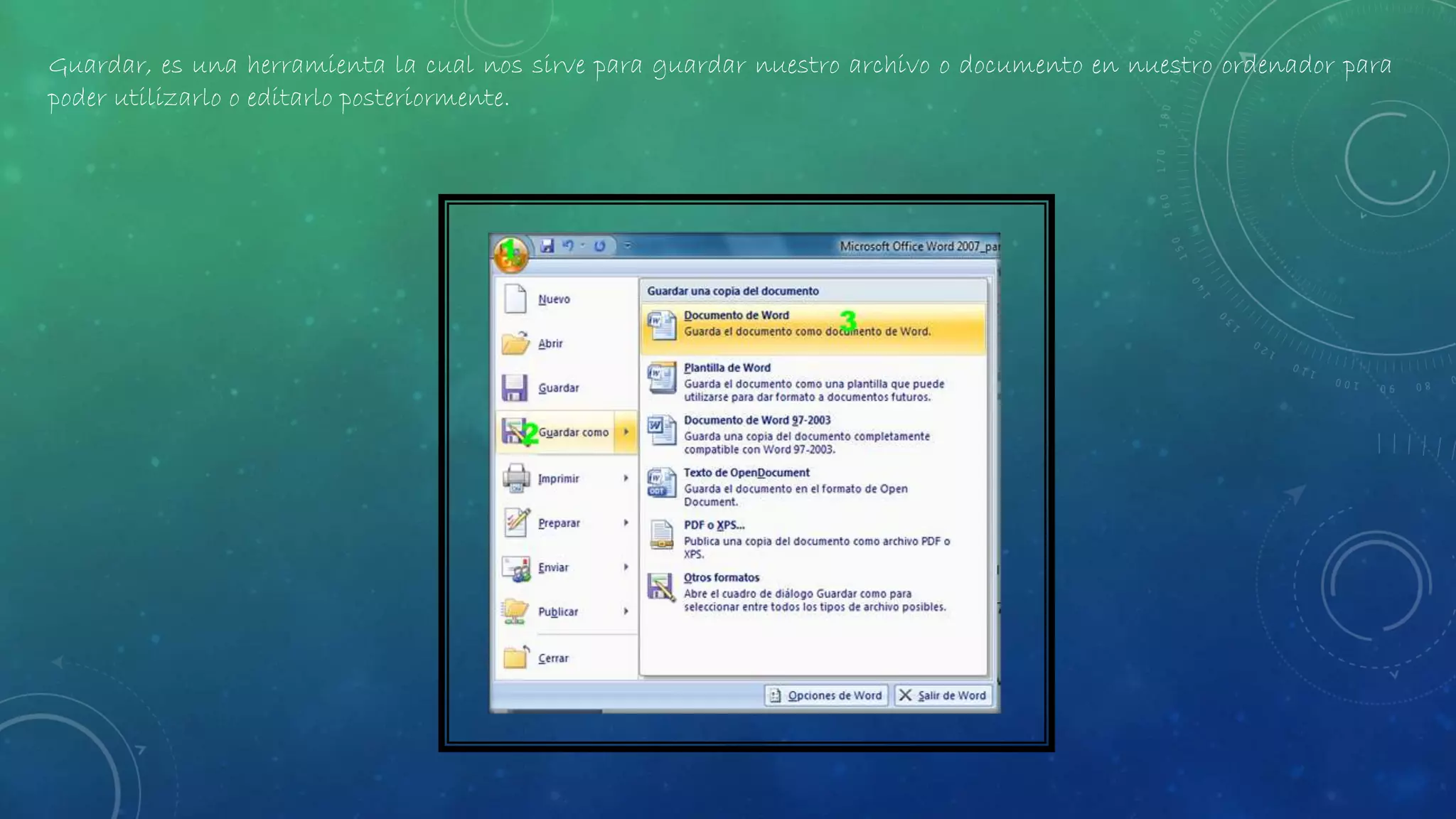The image size is (1456, 819).
Task: Select Nuevo in the Office menu
Action: (566, 299)
